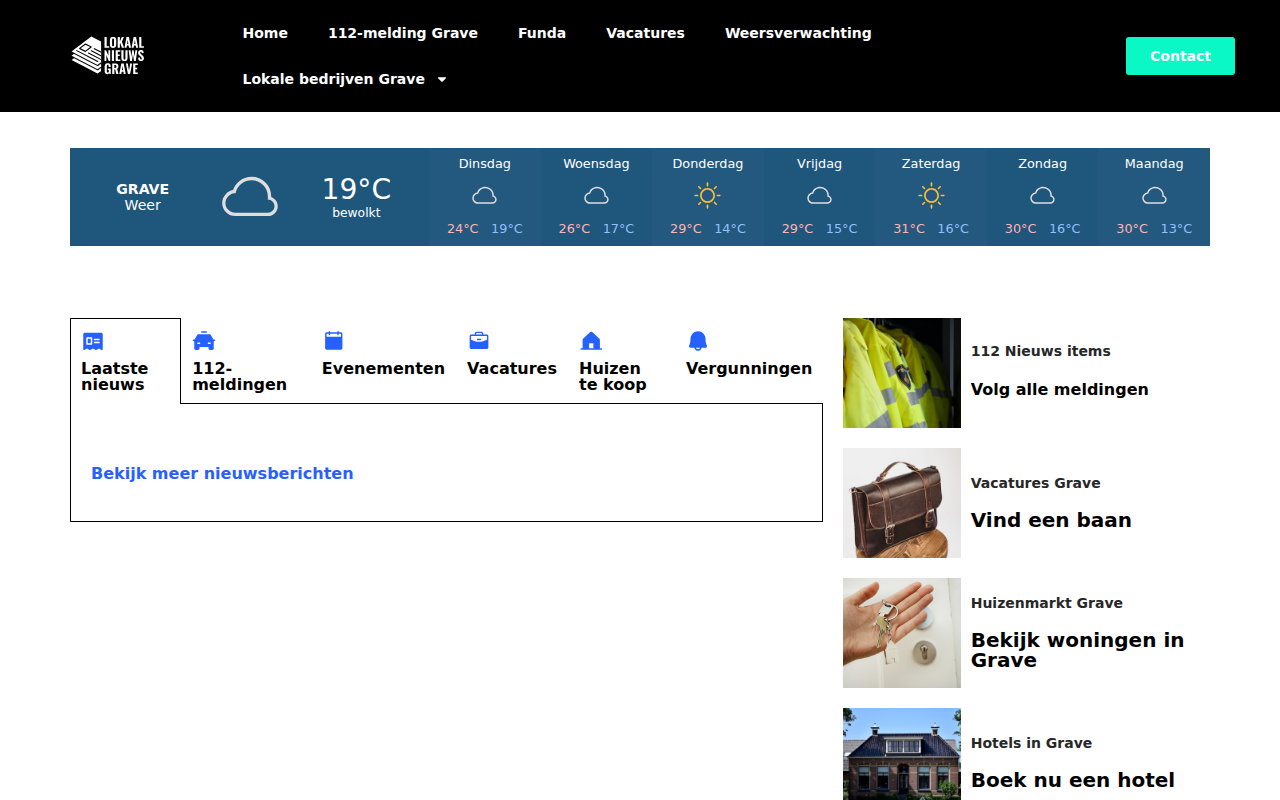1280x800 pixels.
Task: Switch to the Vergunningen tab
Action: [x=749, y=361]
